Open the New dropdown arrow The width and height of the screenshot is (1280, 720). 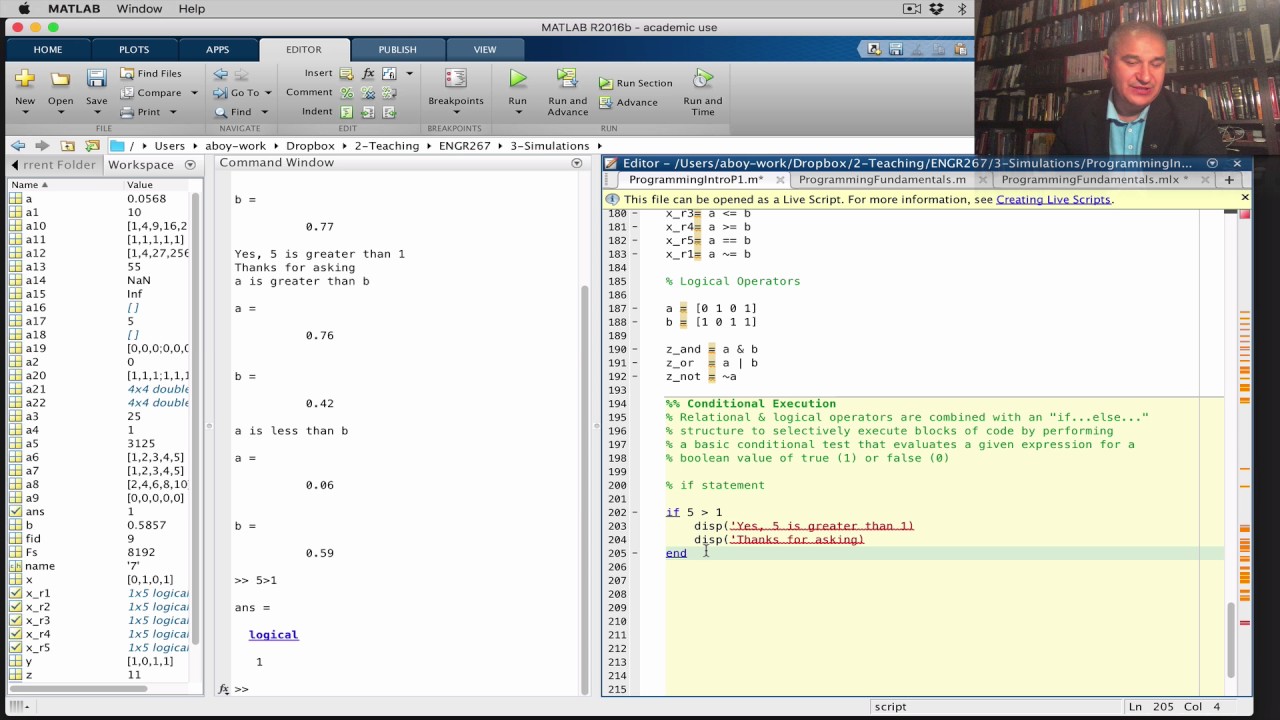(x=25, y=113)
